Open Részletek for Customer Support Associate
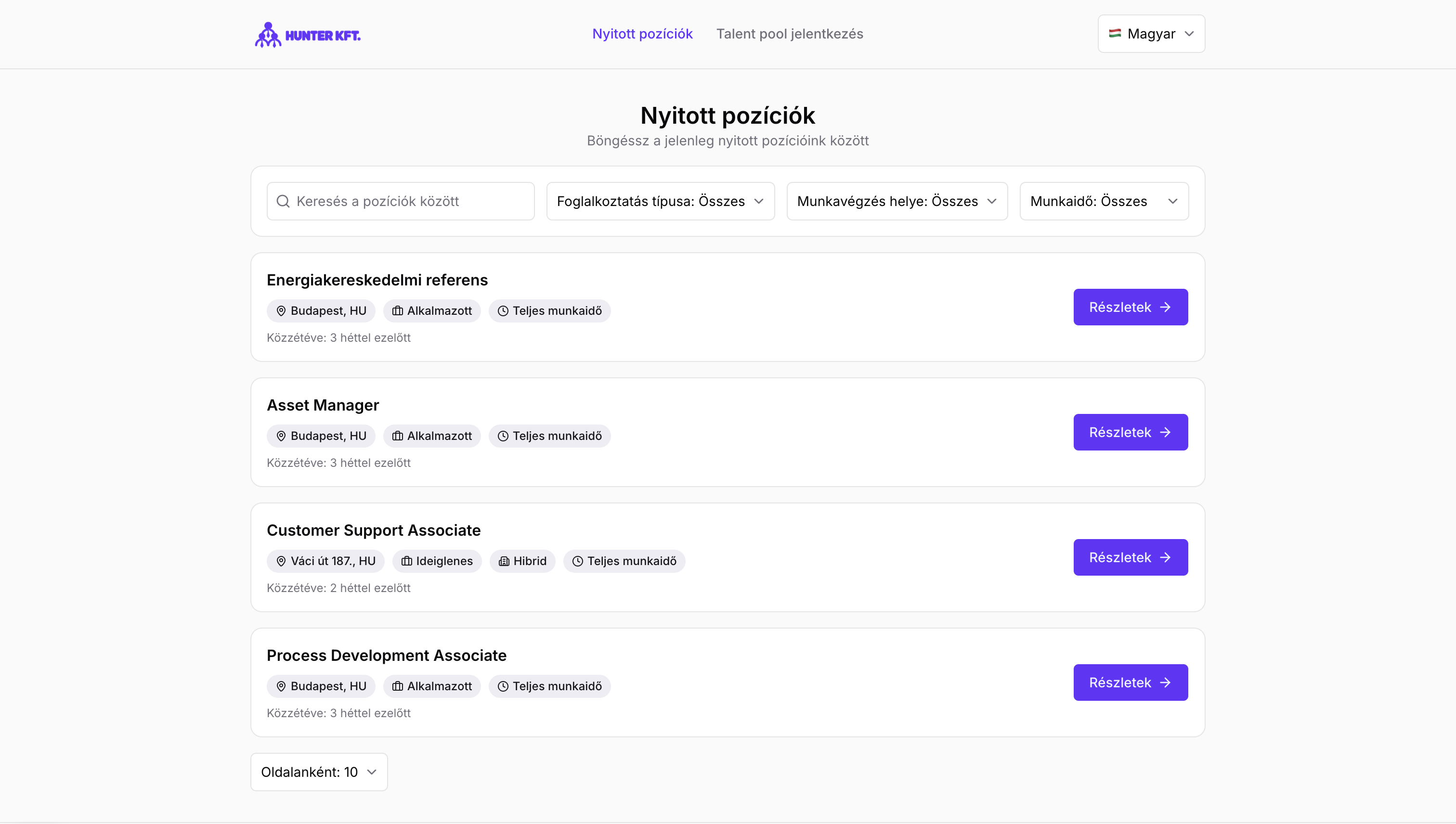Screen dimensions: 1456x824 pyautogui.click(x=1131, y=557)
